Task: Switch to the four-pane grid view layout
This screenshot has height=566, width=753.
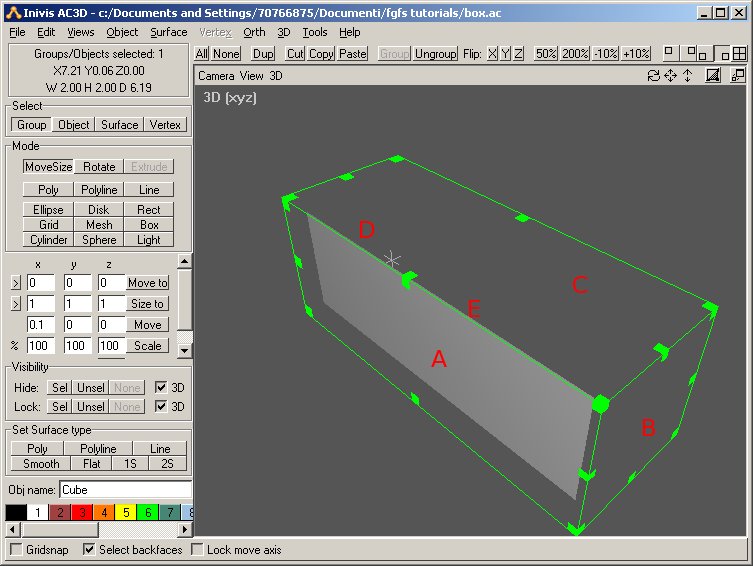Action: [x=740, y=53]
